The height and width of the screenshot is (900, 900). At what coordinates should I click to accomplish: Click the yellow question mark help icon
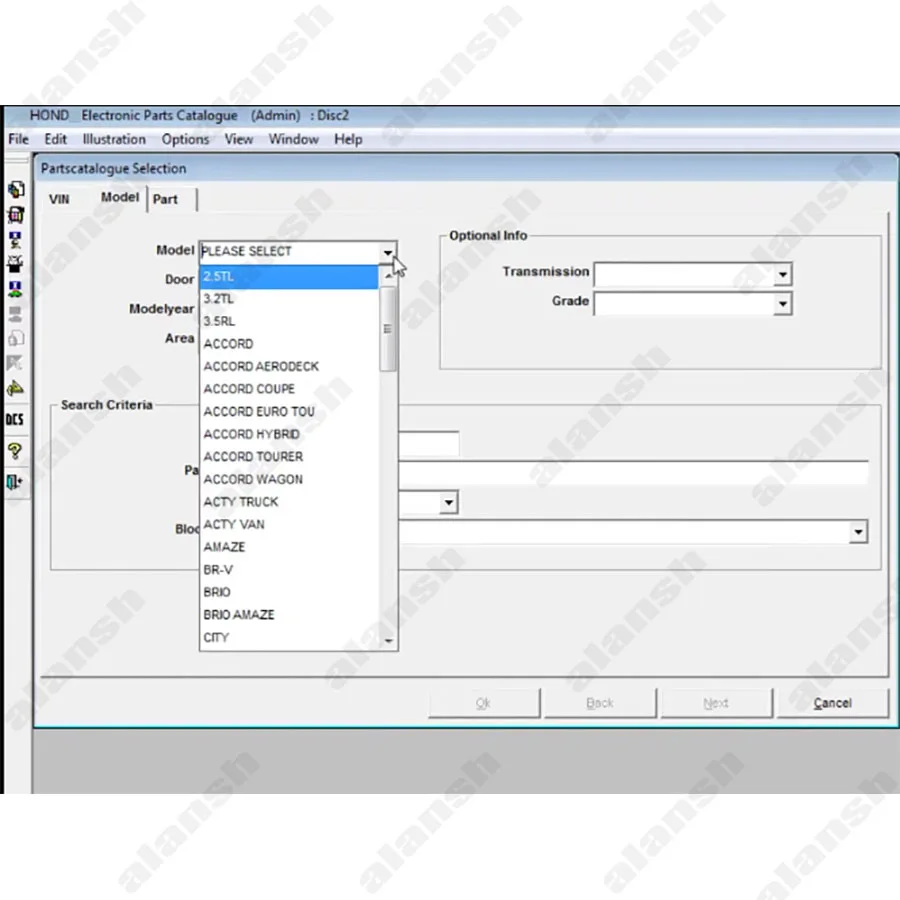(15, 451)
